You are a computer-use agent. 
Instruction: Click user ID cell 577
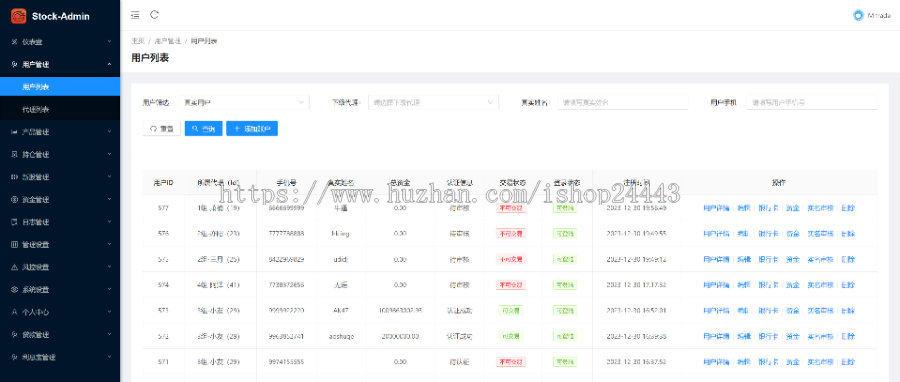point(164,208)
